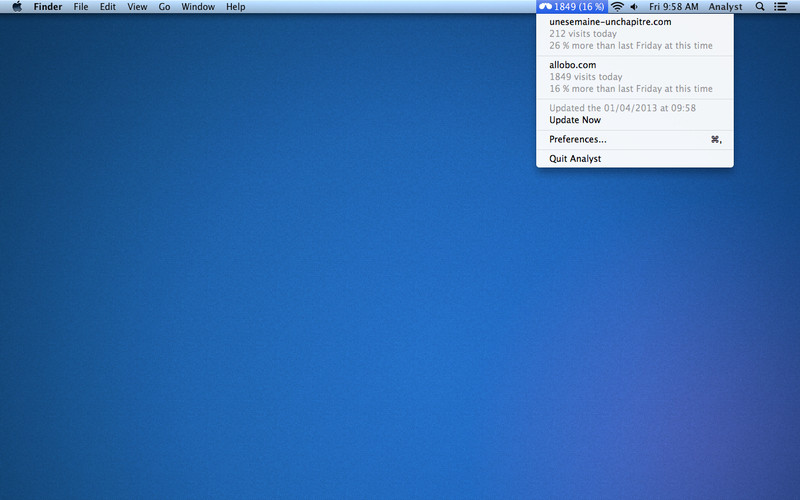Screen dimensions: 800x500
Task: Click "16 % more than last Friday" line
Action: pos(631,88)
